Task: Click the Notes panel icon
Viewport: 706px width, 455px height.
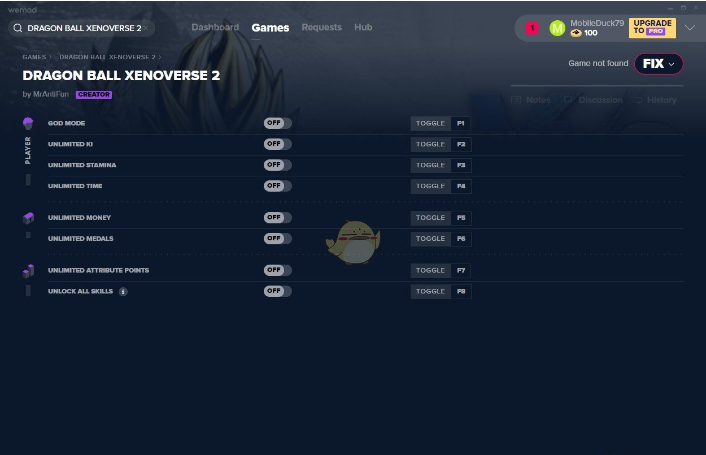Action: [516, 100]
